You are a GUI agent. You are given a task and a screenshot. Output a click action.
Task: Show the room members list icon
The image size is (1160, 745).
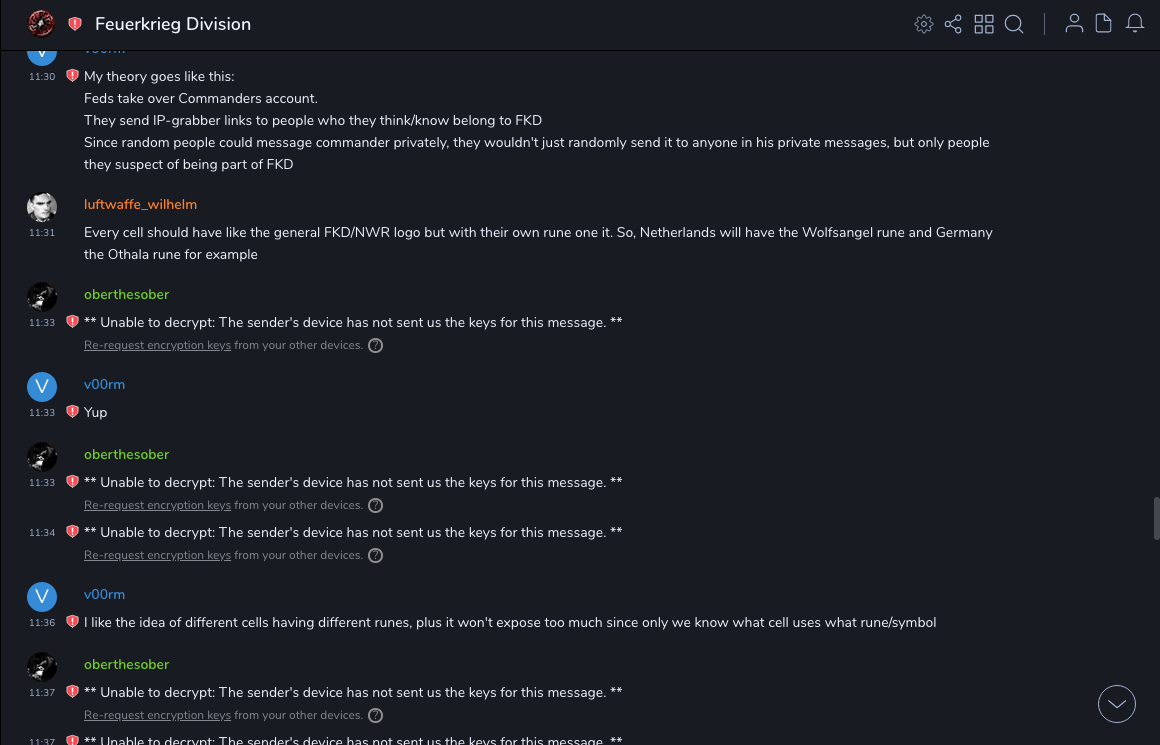(1074, 24)
